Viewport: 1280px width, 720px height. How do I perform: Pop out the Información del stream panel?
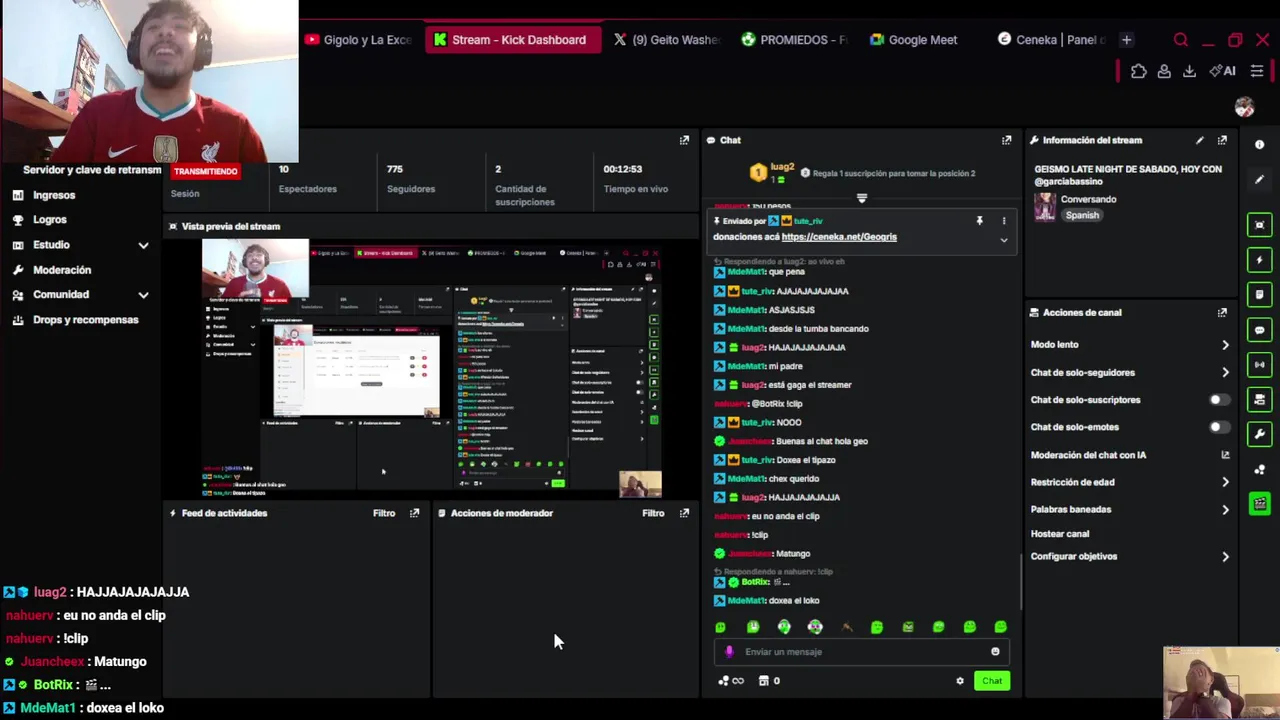(x=1222, y=140)
